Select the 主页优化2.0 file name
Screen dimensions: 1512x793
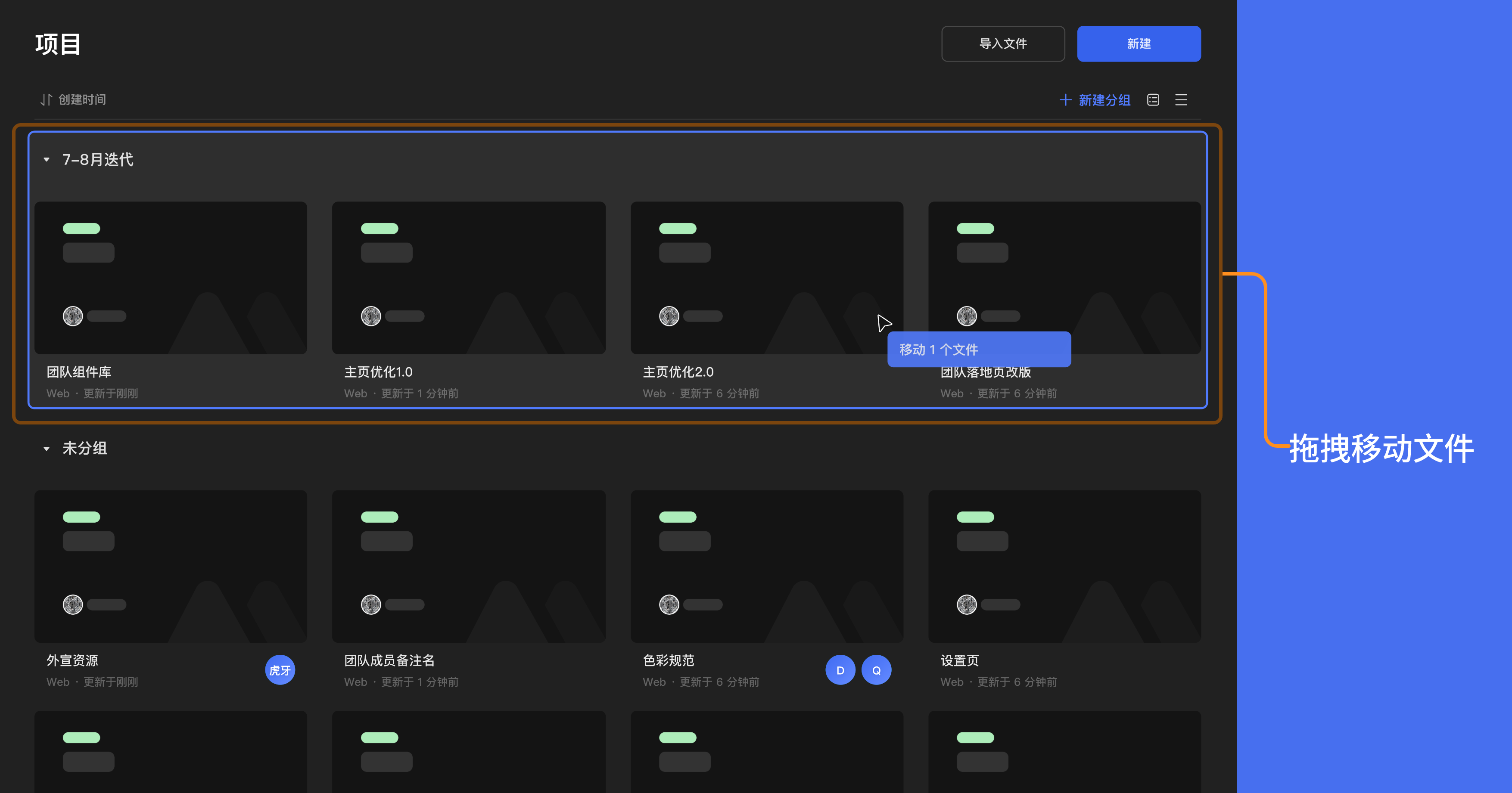point(678,372)
